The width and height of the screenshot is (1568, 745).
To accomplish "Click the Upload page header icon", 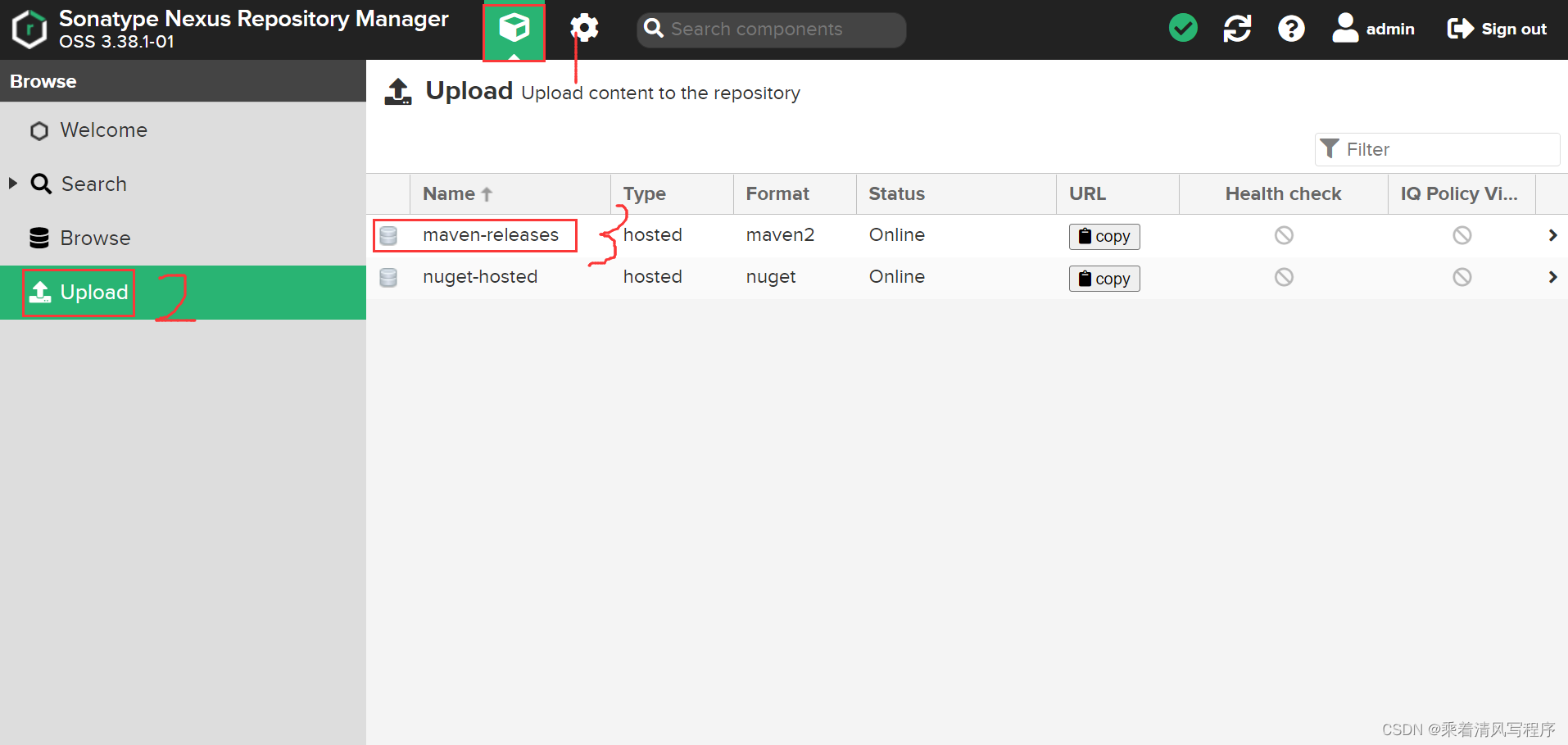I will click(x=398, y=91).
